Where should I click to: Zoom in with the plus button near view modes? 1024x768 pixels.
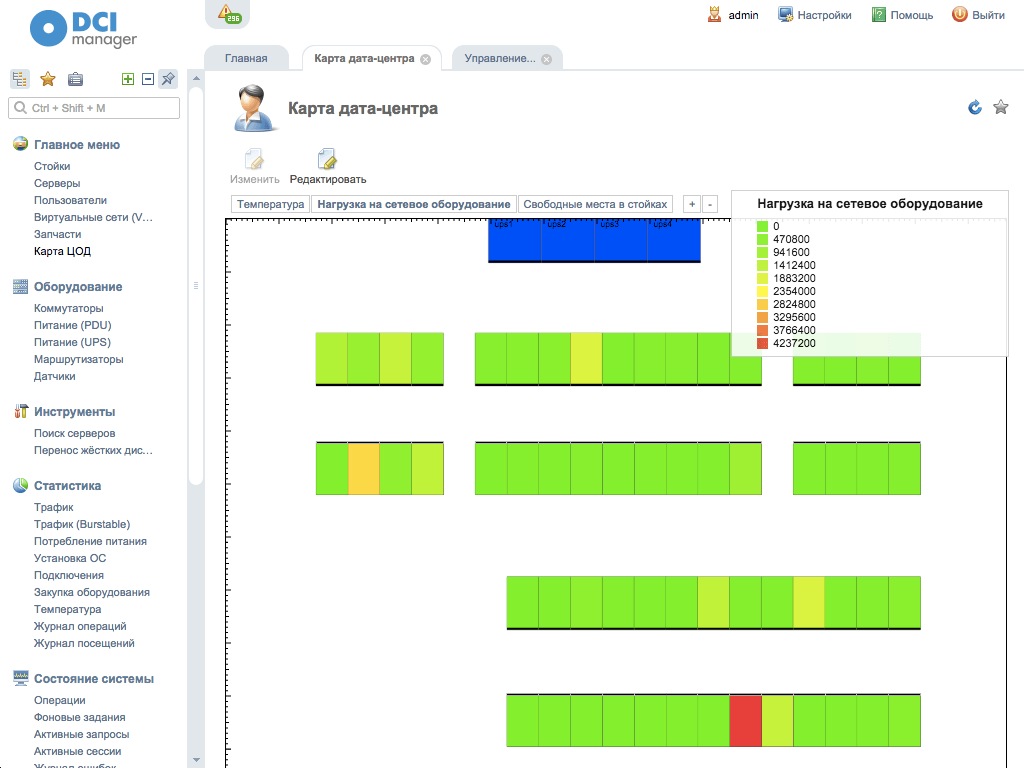pos(691,203)
